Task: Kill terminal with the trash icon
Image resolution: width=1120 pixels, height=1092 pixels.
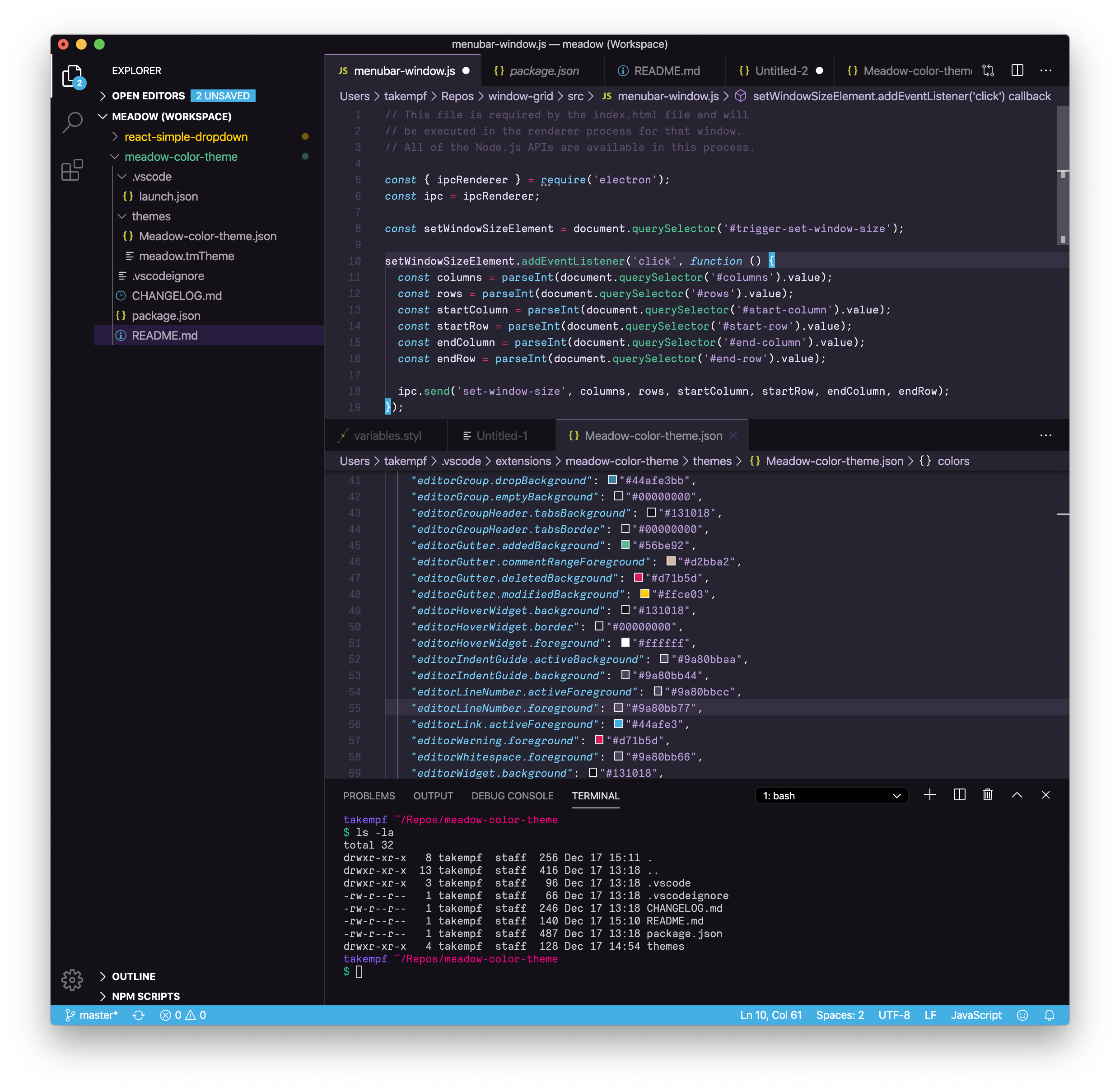Action: [988, 795]
